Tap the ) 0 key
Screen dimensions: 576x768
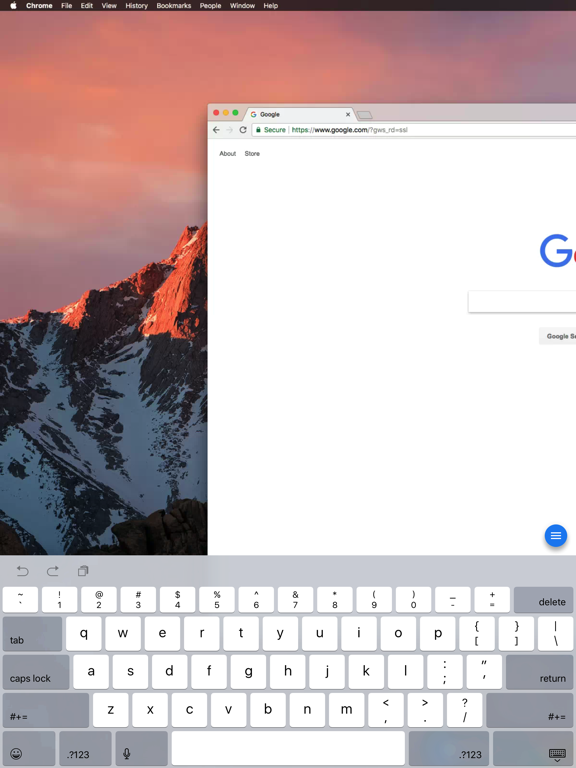click(413, 600)
